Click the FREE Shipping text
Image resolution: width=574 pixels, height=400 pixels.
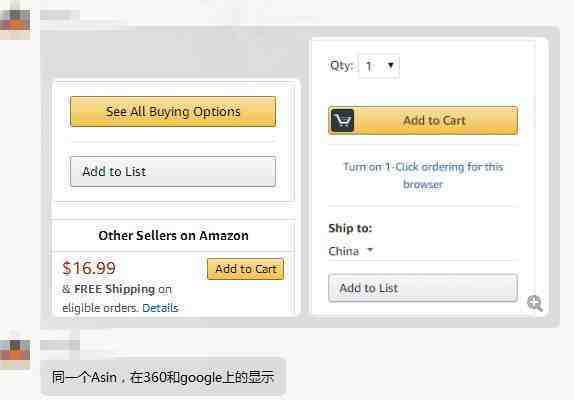pyautogui.click(x=114, y=289)
